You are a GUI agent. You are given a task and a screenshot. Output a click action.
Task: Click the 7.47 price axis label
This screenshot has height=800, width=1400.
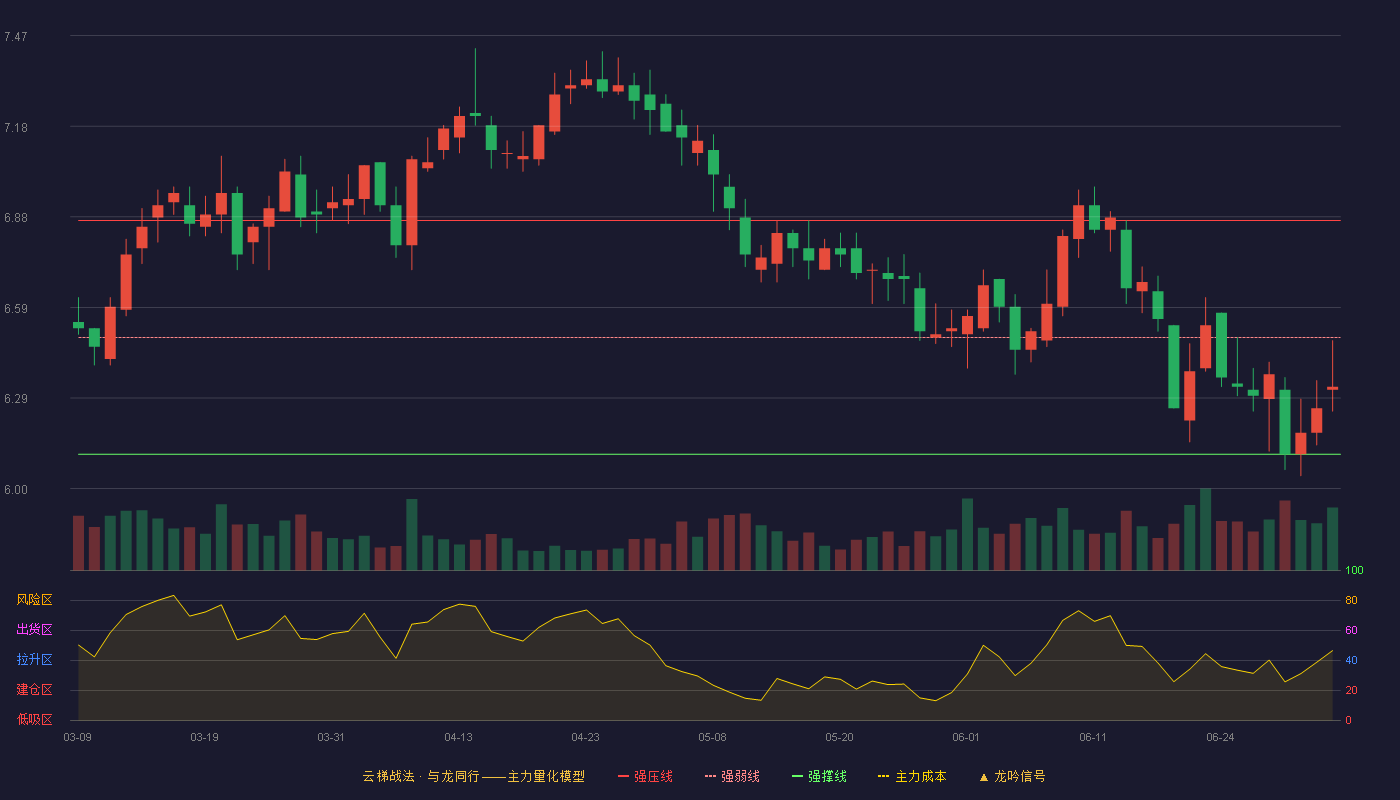pyautogui.click(x=16, y=37)
